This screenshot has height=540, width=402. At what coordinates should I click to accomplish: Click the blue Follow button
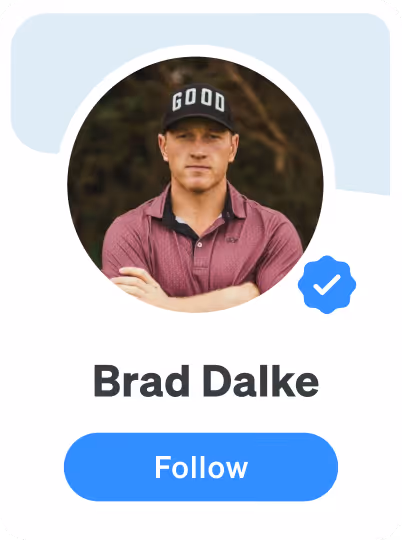pyautogui.click(x=201, y=467)
